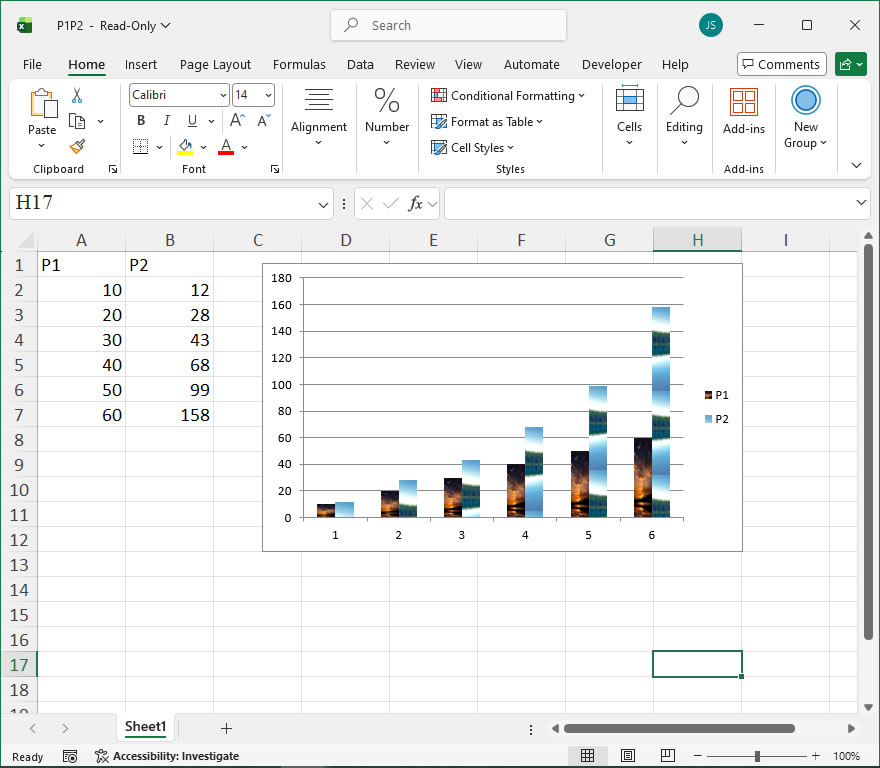
Task: Select the Format Painter brush icon
Action: [x=77, y=146]
